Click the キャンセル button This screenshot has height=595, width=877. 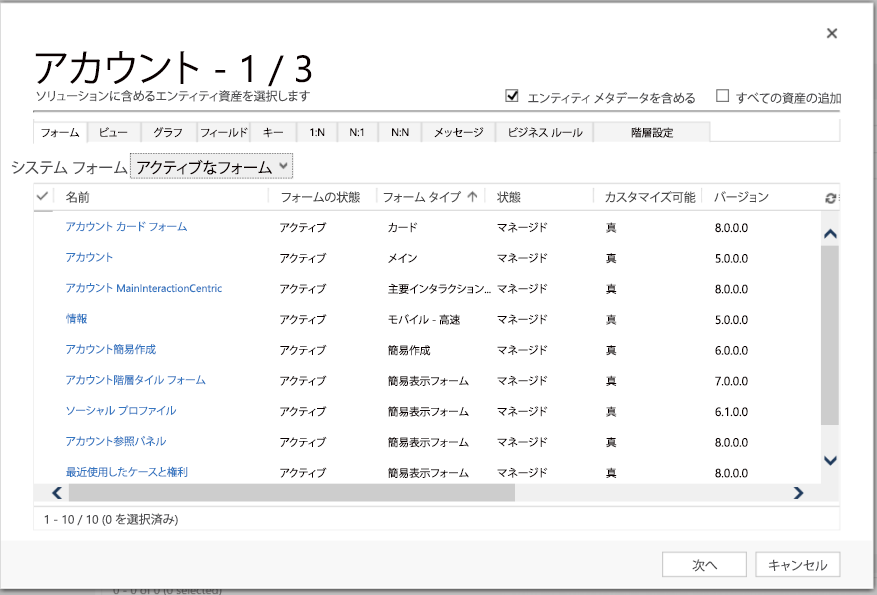[x=797, y=564]
